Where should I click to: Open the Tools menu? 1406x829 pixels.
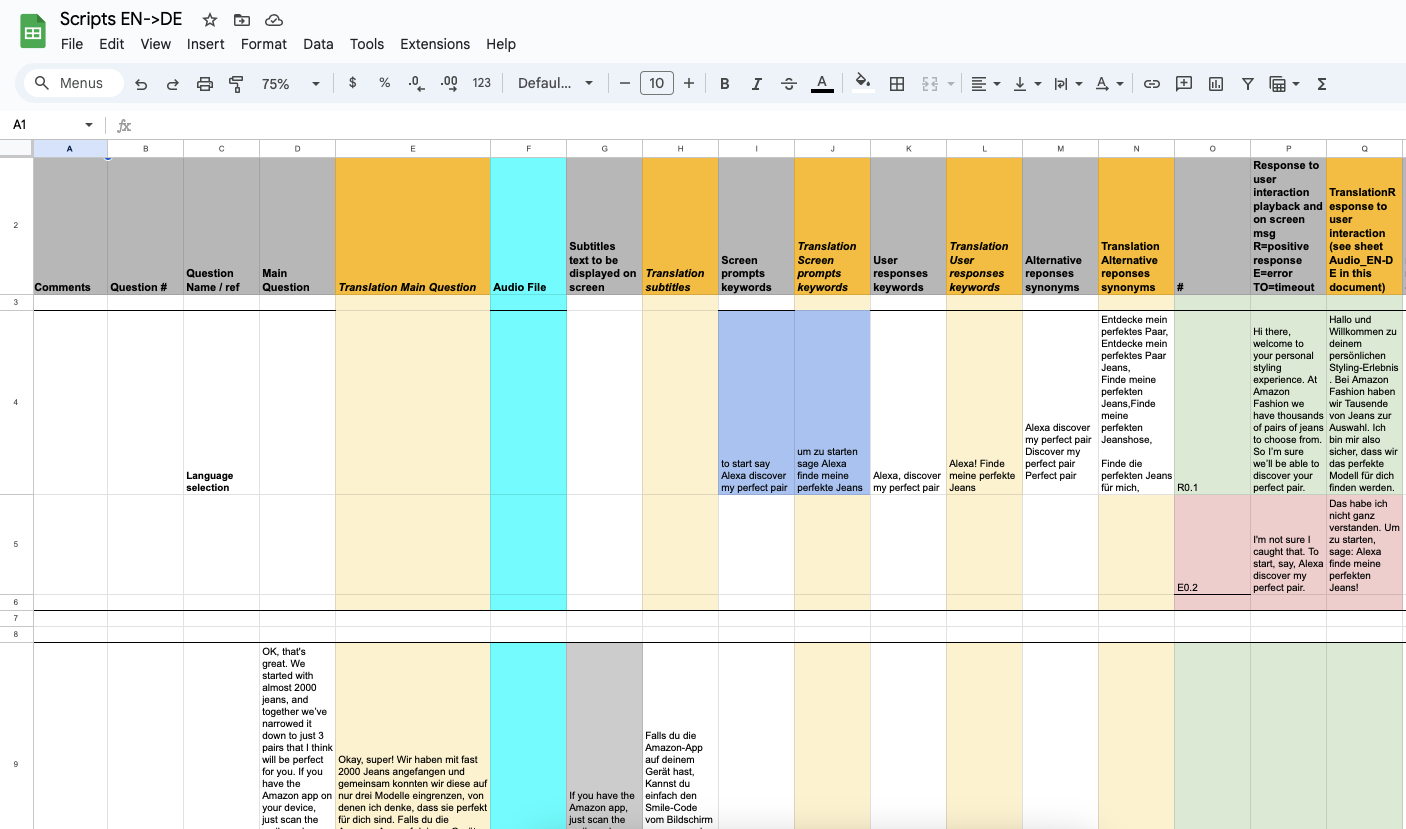367,44
